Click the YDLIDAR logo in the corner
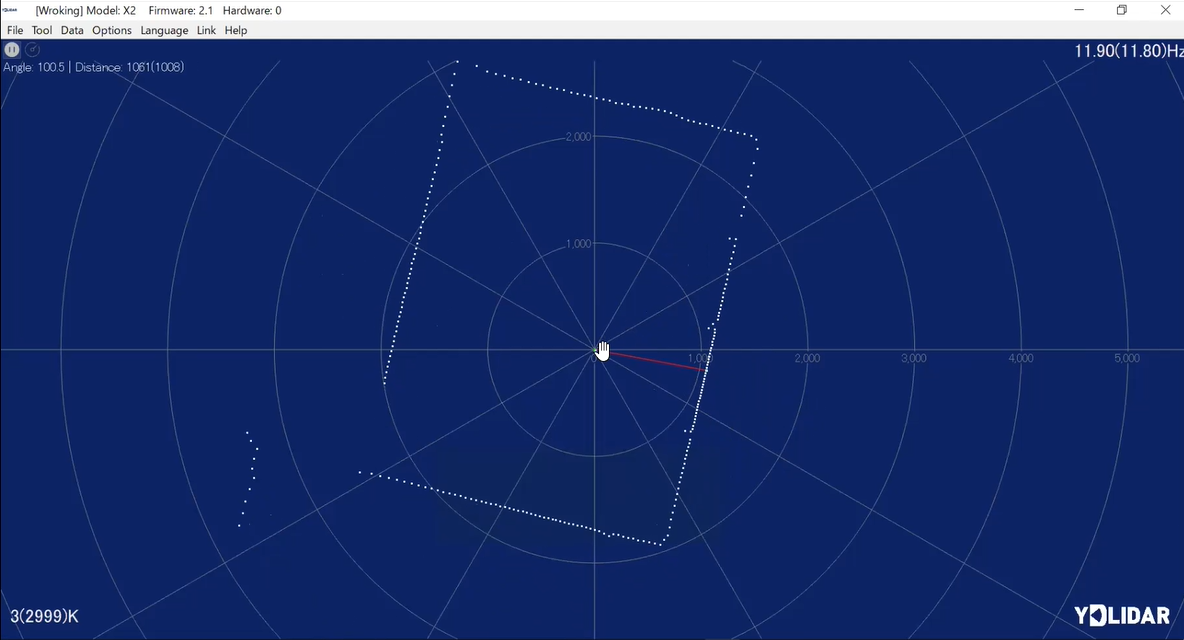The width and height of the screenshot is (1184, 640). click(x=1121, y=615)
